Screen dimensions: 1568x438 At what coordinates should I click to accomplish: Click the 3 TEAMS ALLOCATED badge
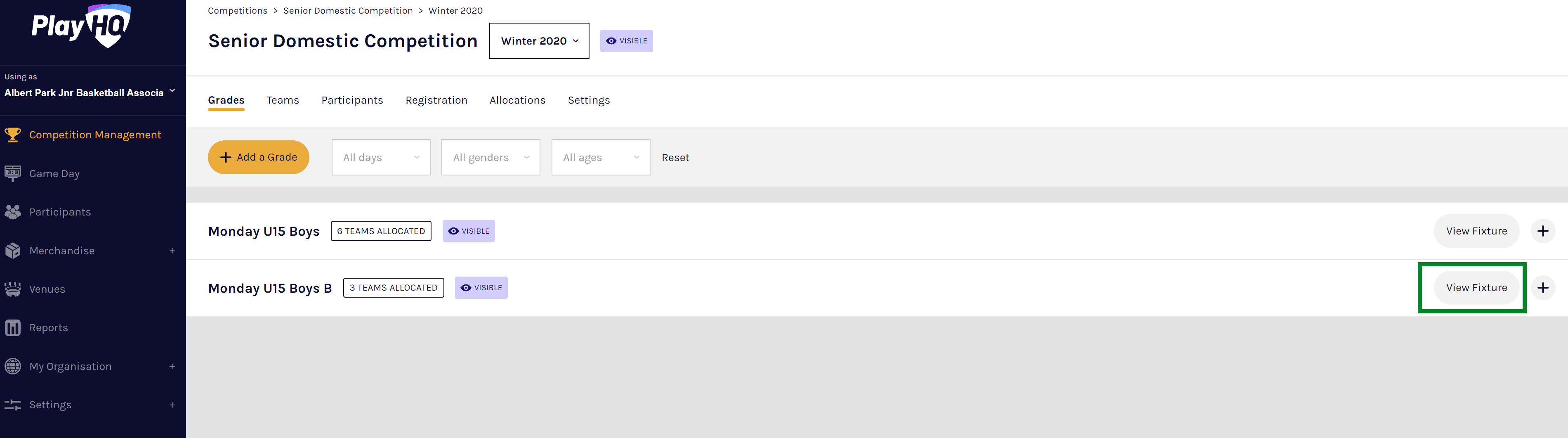[394, 288]
